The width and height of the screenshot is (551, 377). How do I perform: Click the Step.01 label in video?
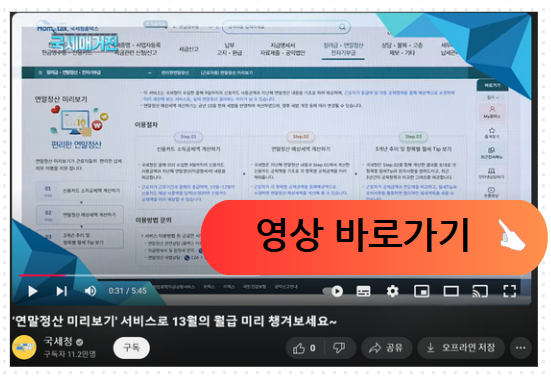coord(188,137)
